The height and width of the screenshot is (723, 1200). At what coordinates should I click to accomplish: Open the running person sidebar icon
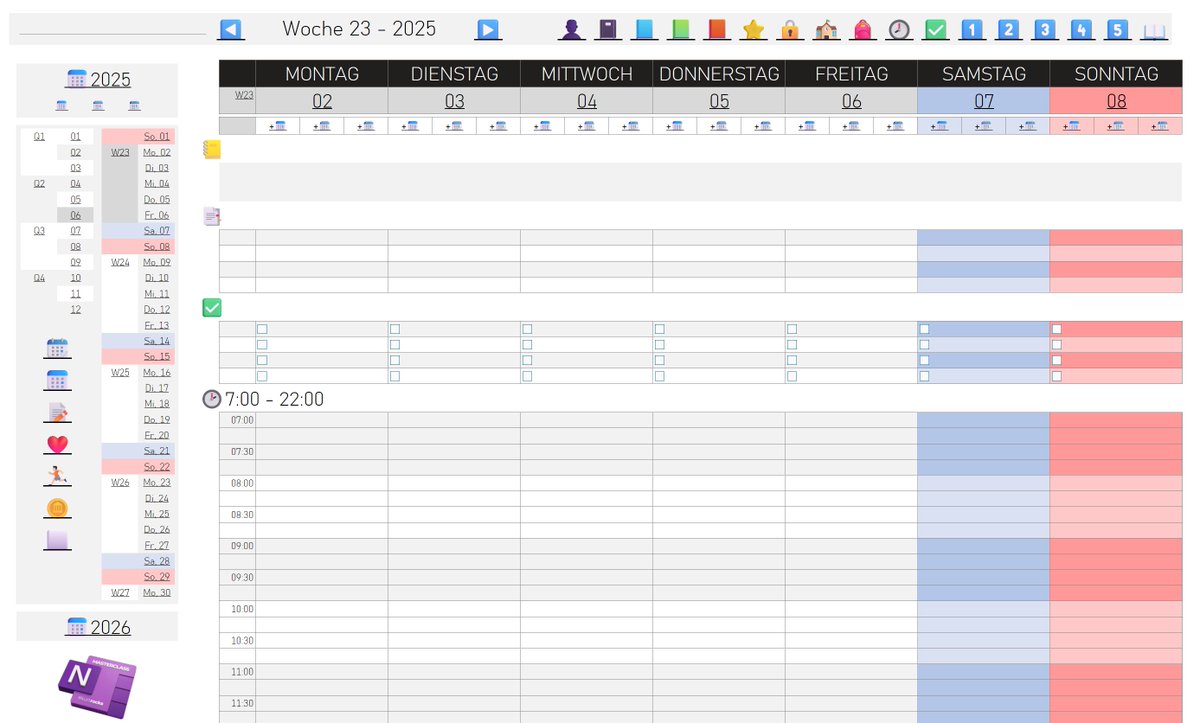[x=58, y=476]
